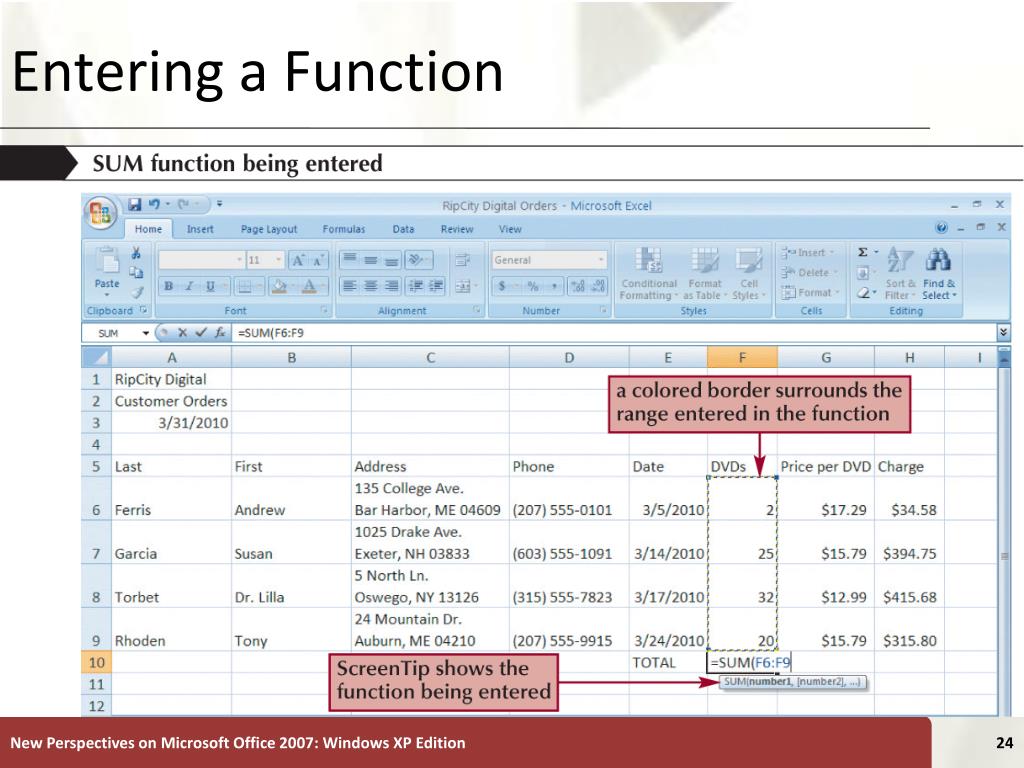Select row 10 header

coord(97,662)
